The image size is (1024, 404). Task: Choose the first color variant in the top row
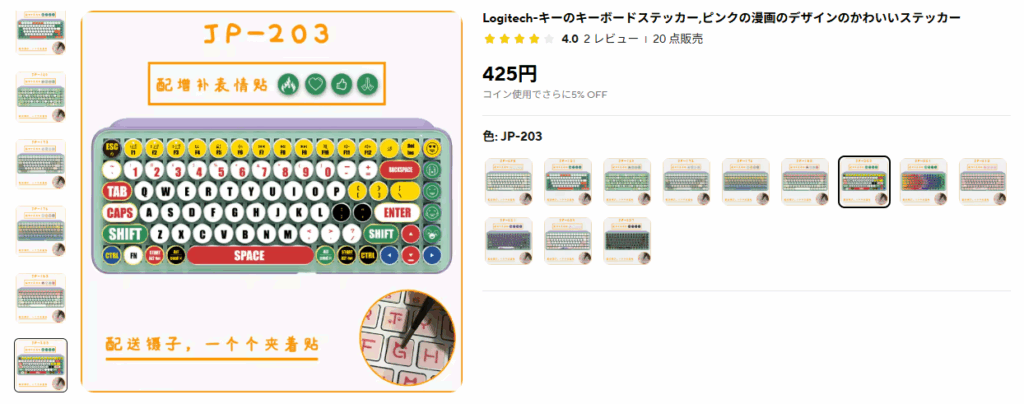pos(509,182)
